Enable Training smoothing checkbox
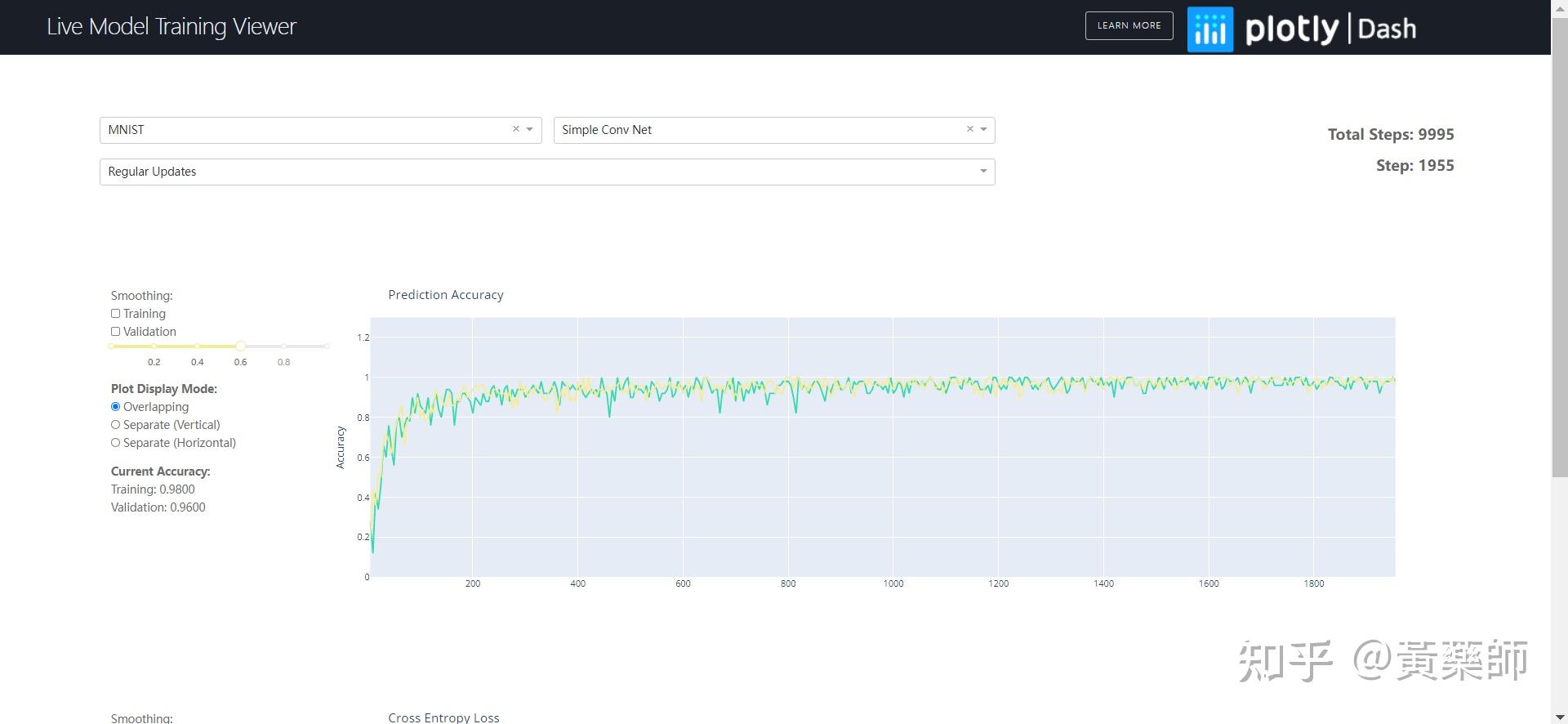 115,314
